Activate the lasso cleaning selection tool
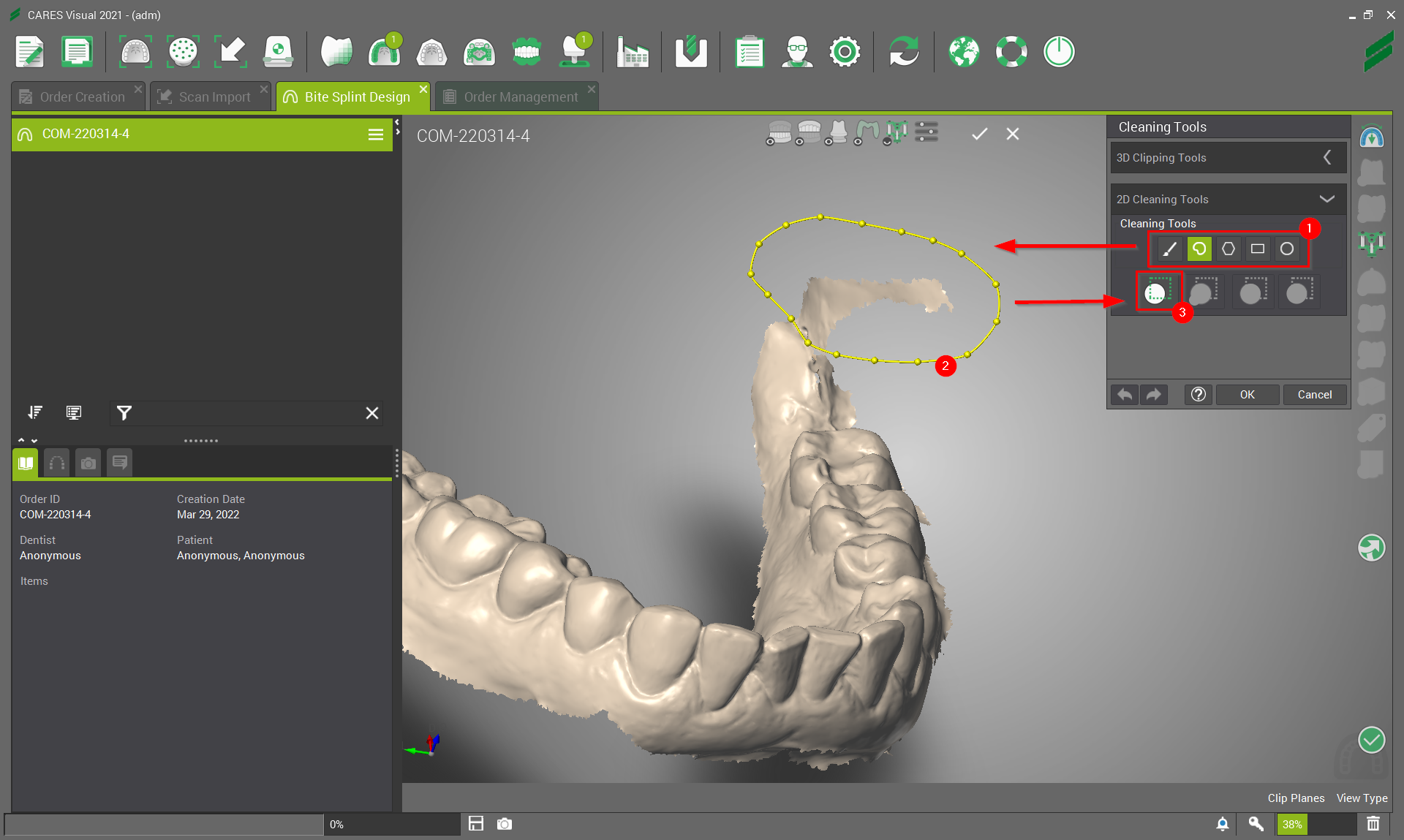Image resolution: width=1404 pixels, height=840 pixels. point(1199,249)
